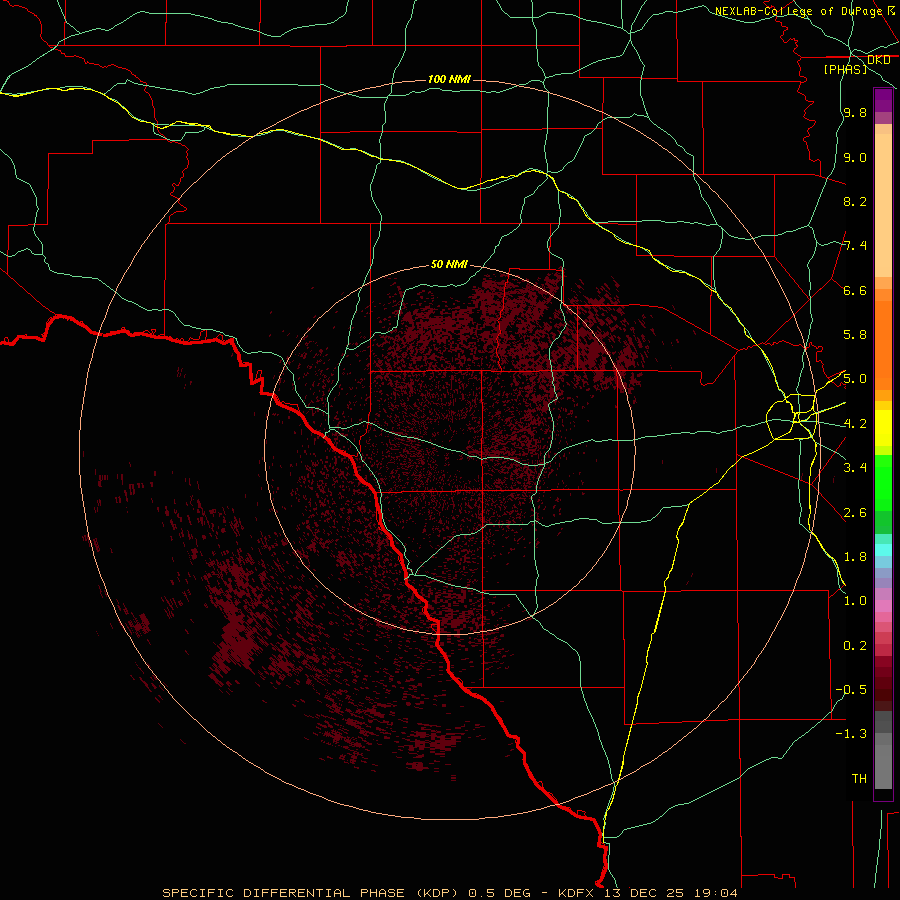The image size is (900, 900).
Task: Click the 7.4 value on the color scale
Action: 855,246
